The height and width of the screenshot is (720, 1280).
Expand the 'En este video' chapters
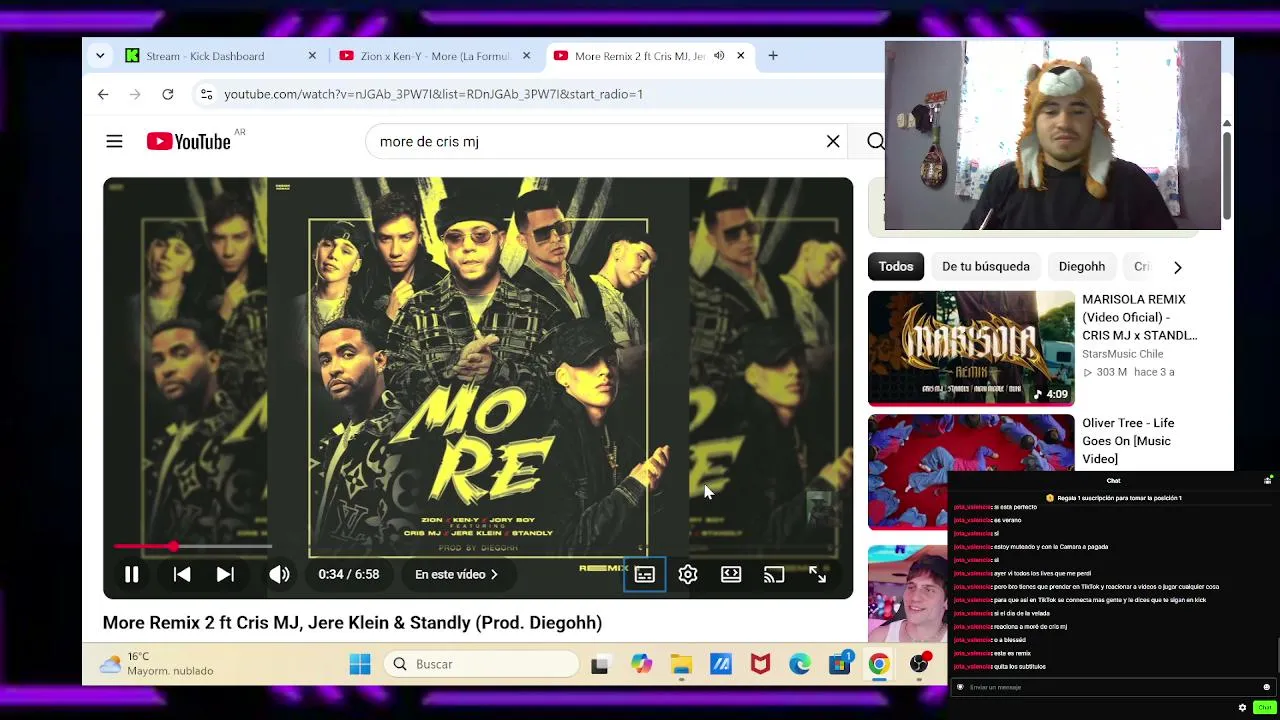click(456, 575)
